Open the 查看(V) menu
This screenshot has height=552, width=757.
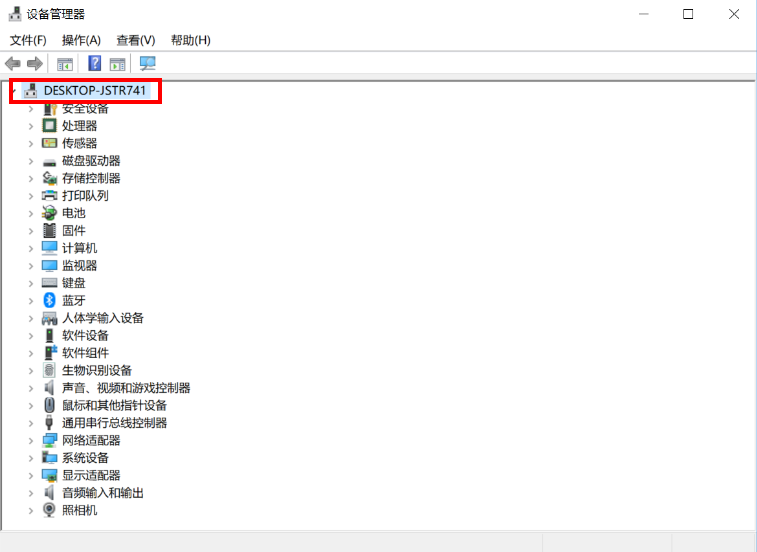[135, 40]
